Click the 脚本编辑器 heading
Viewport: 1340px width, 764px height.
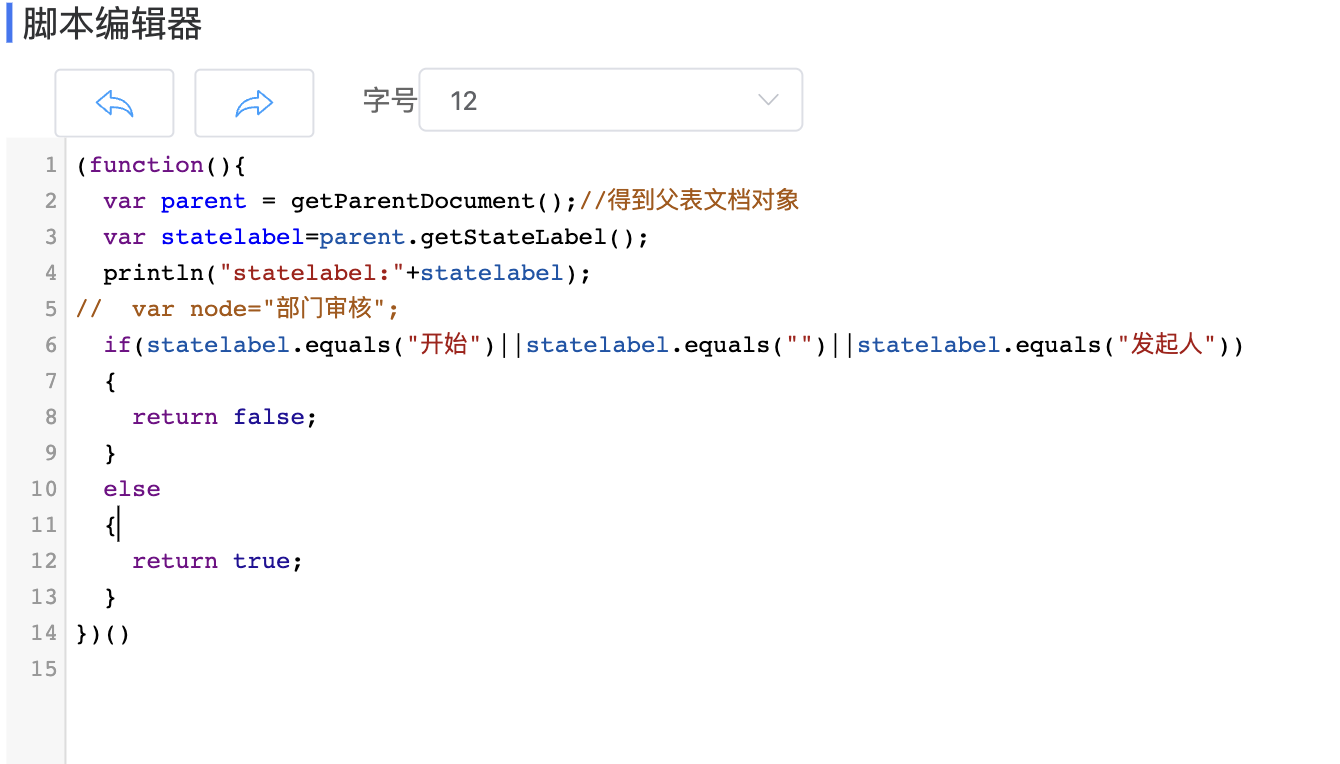[x=112, y=25]
